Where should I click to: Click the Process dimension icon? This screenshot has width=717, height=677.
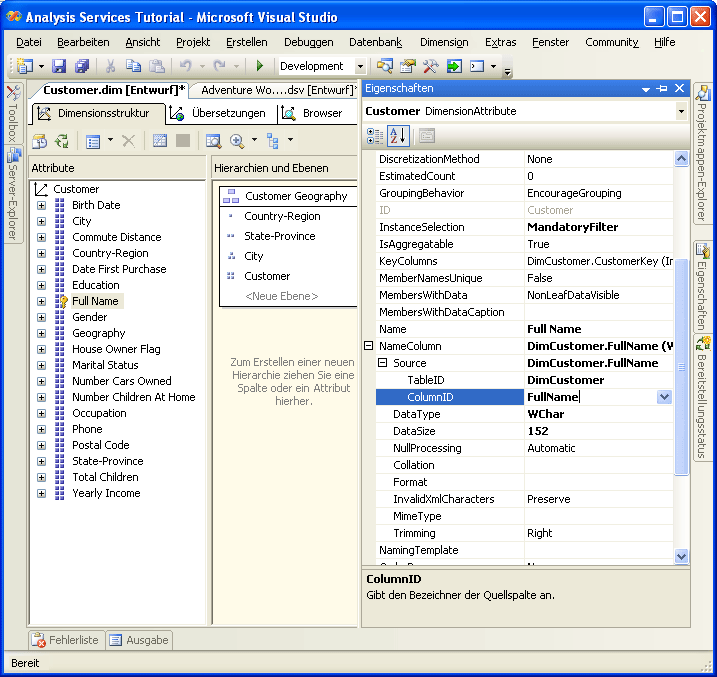click(40, 141)
